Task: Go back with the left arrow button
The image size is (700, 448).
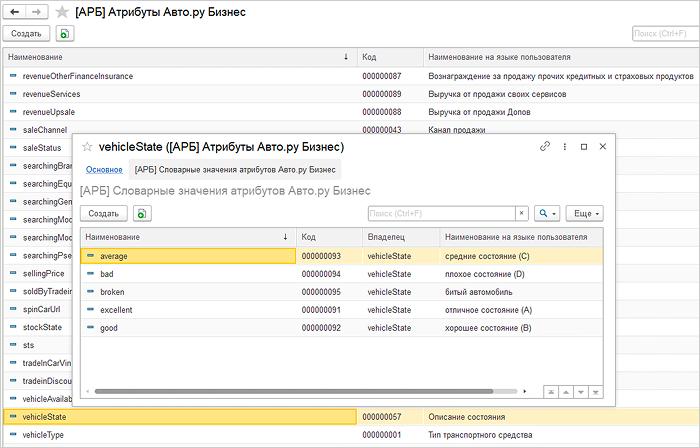Action: click(x=14, y=12)
